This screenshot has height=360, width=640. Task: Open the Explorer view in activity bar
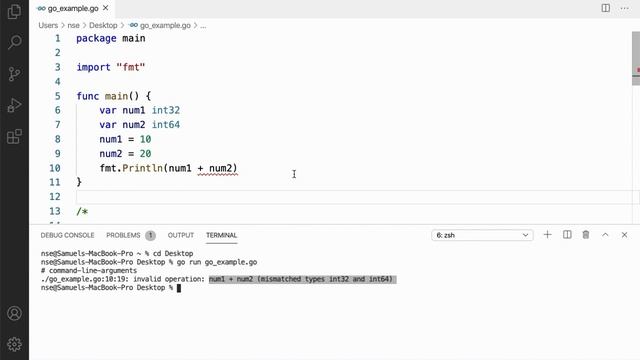point(14,11)
